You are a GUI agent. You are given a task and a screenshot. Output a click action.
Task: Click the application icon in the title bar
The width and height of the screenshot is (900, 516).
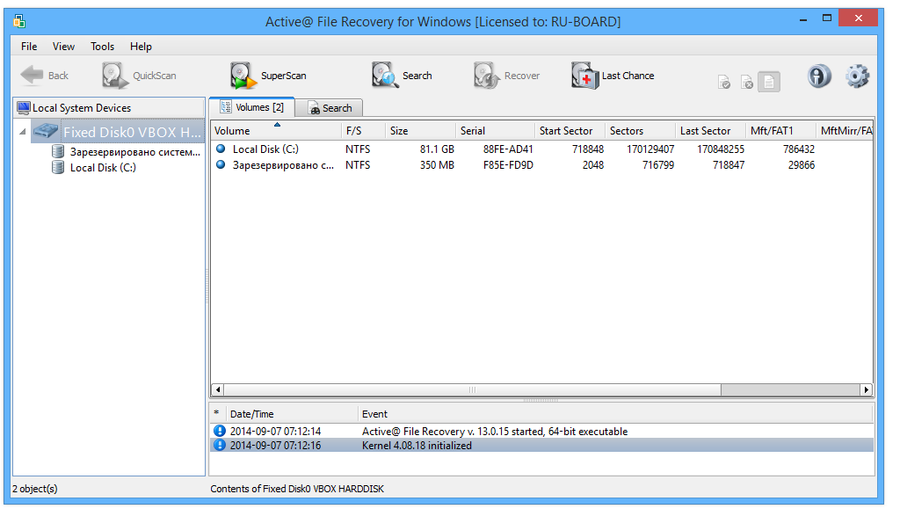pyautogui.click(x=20, y=21)
